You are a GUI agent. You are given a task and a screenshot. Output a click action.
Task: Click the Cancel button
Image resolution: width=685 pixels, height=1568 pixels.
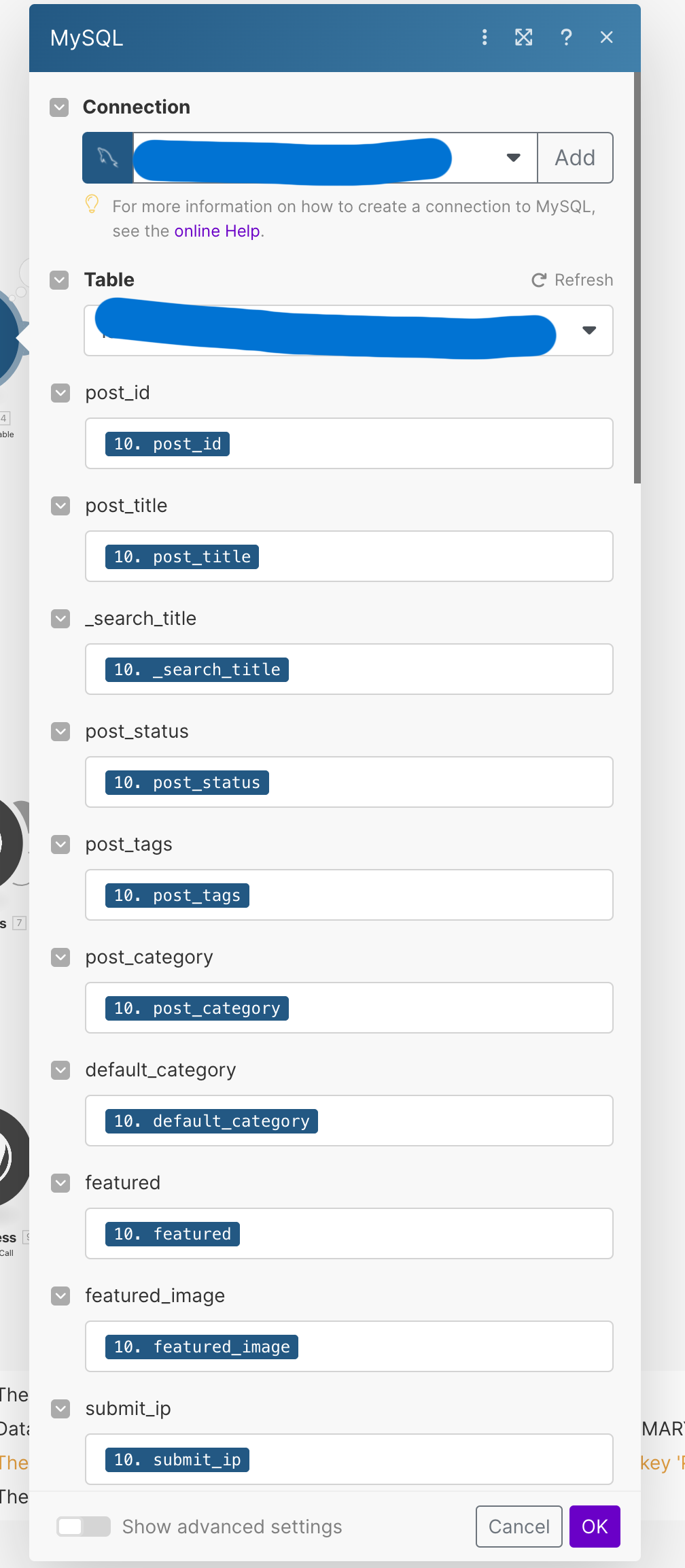519,1527
